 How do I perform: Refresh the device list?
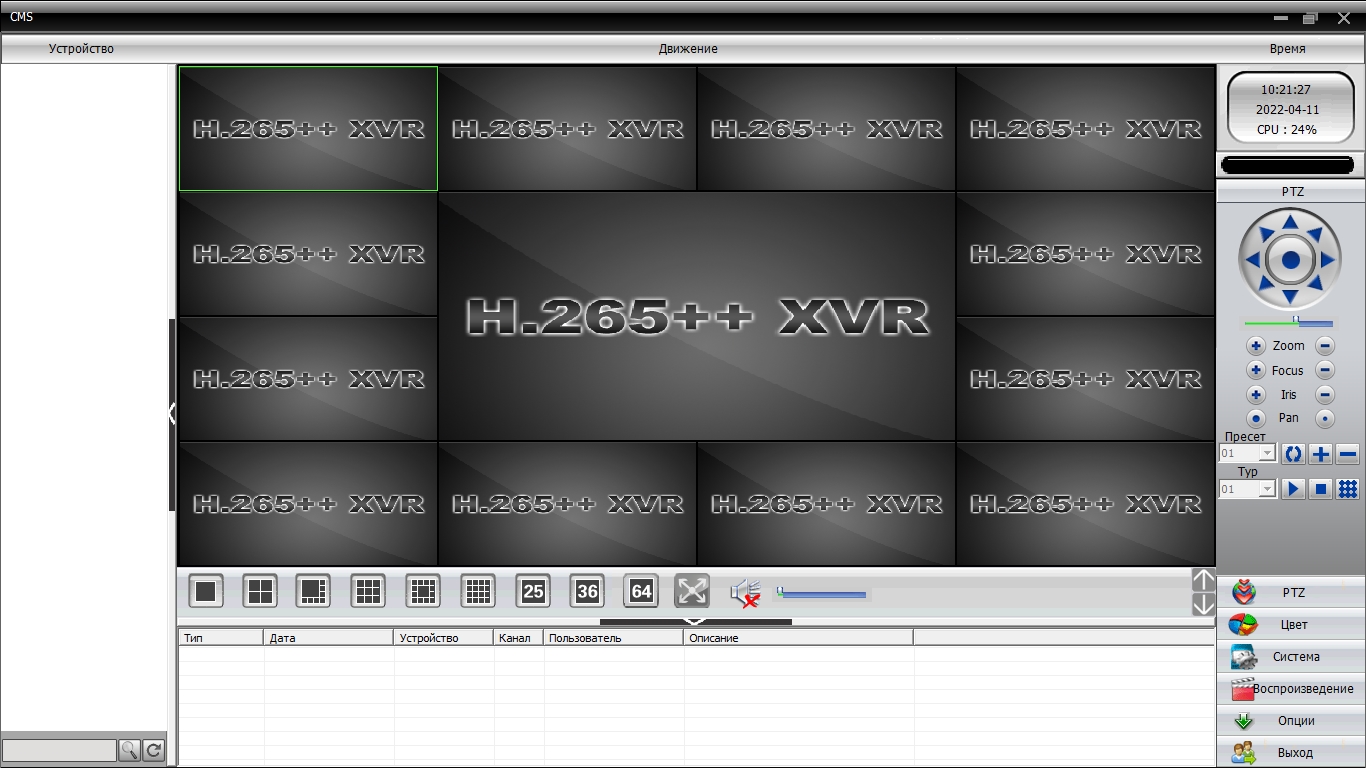click(x=154, y=750)
